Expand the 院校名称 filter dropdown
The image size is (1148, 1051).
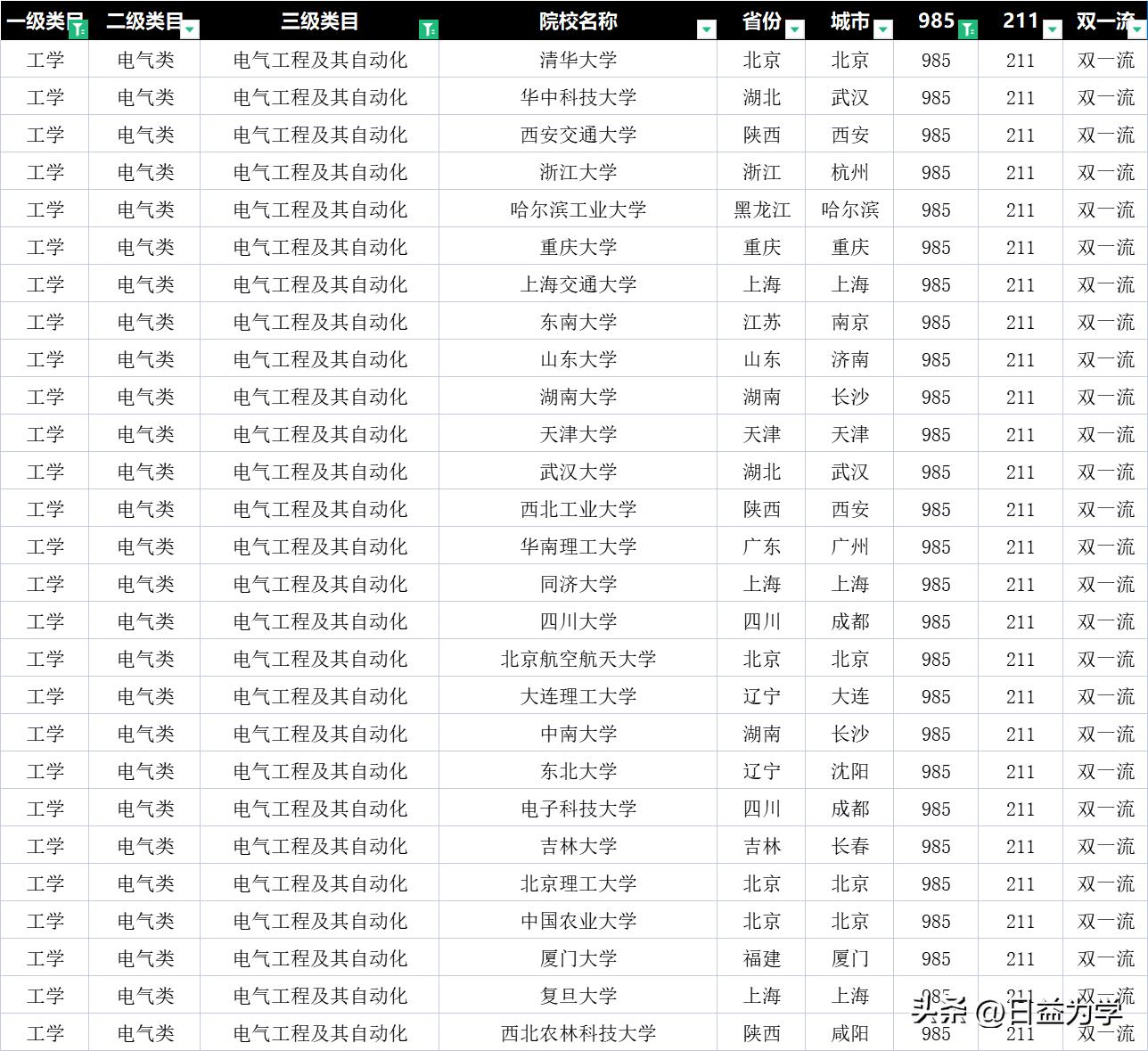(706, 29)
